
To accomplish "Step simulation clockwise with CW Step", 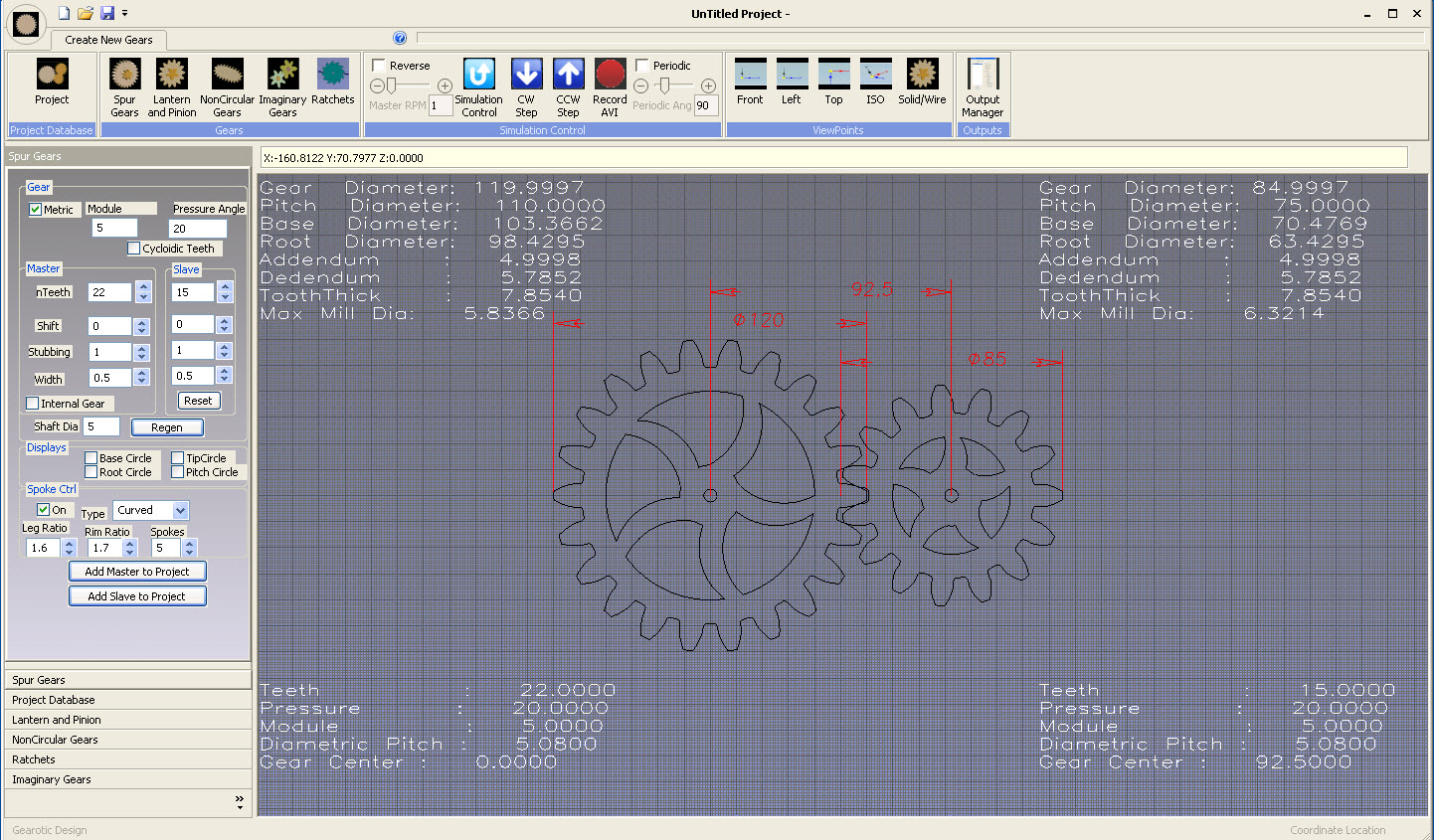I will pos(526,76).
